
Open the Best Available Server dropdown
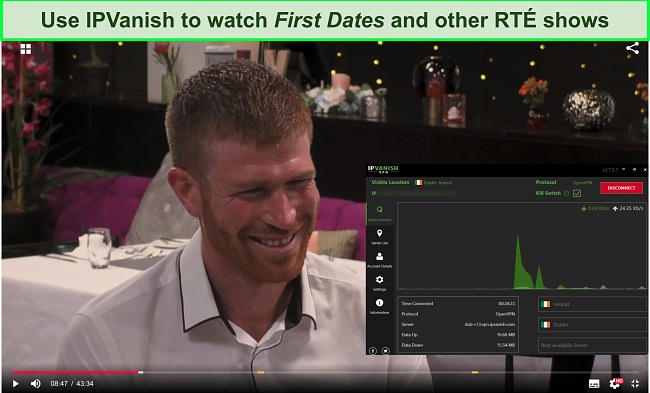pos(592,345)
